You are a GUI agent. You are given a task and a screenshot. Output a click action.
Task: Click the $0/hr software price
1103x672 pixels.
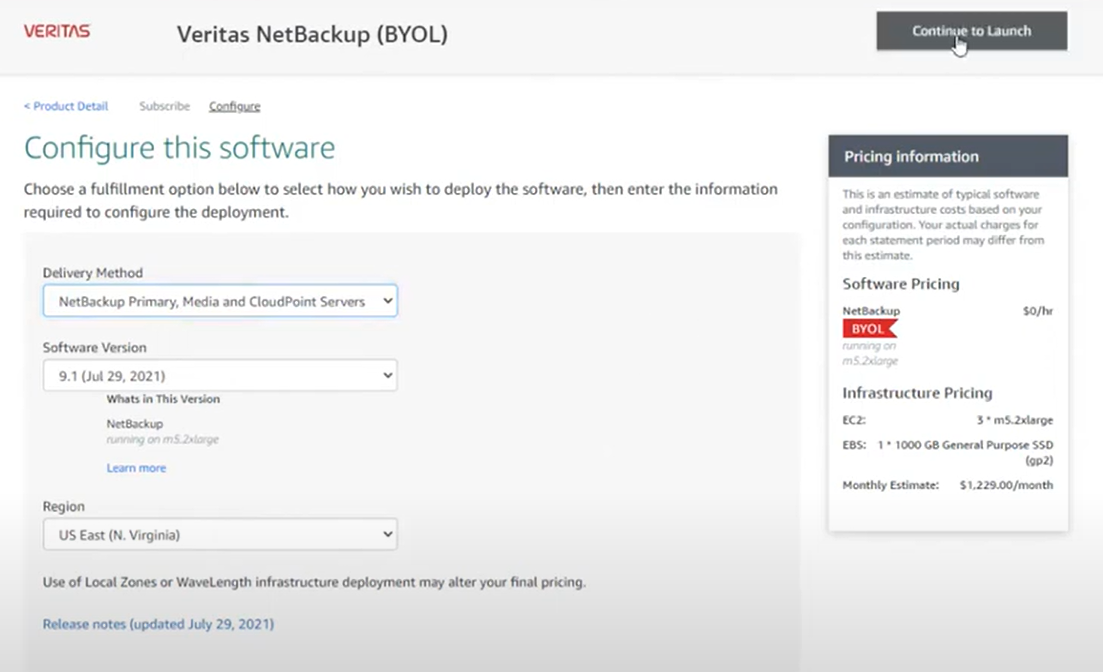[x=1038, y=311]
